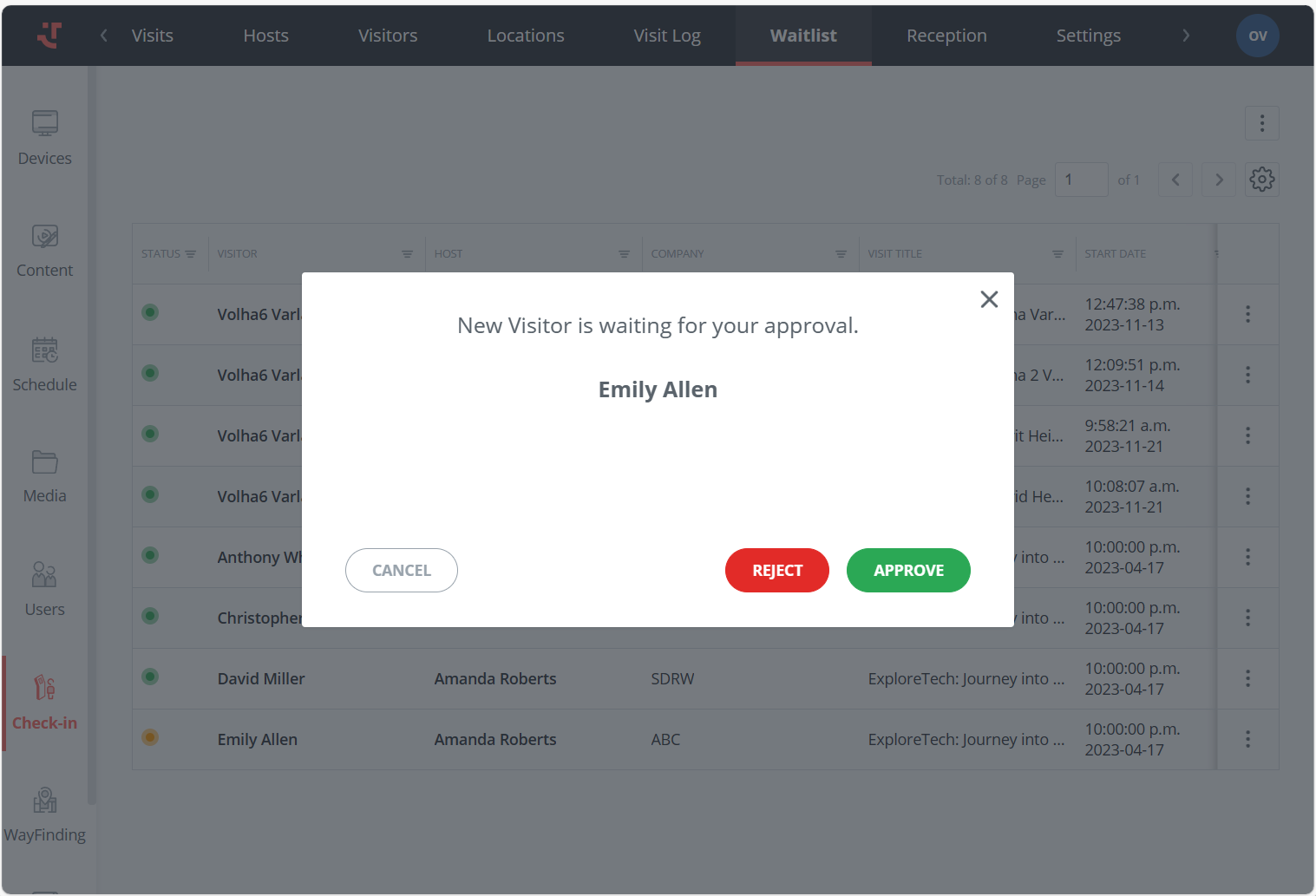
Task: Open the Content sidebar section
Action: [44, 251]
